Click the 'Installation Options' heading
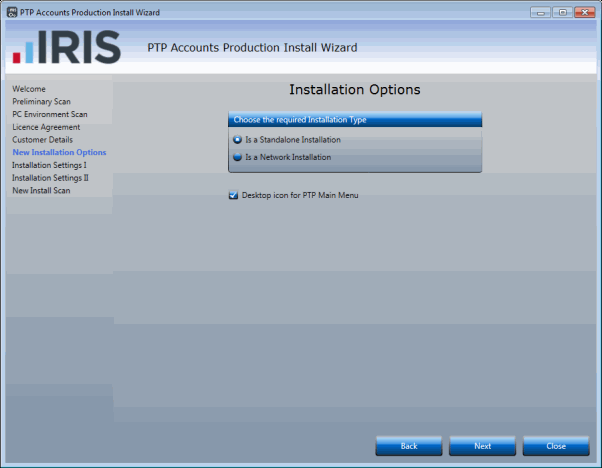Image resolution: width=602 pixels, height=468 pixels. pos(355,89)
